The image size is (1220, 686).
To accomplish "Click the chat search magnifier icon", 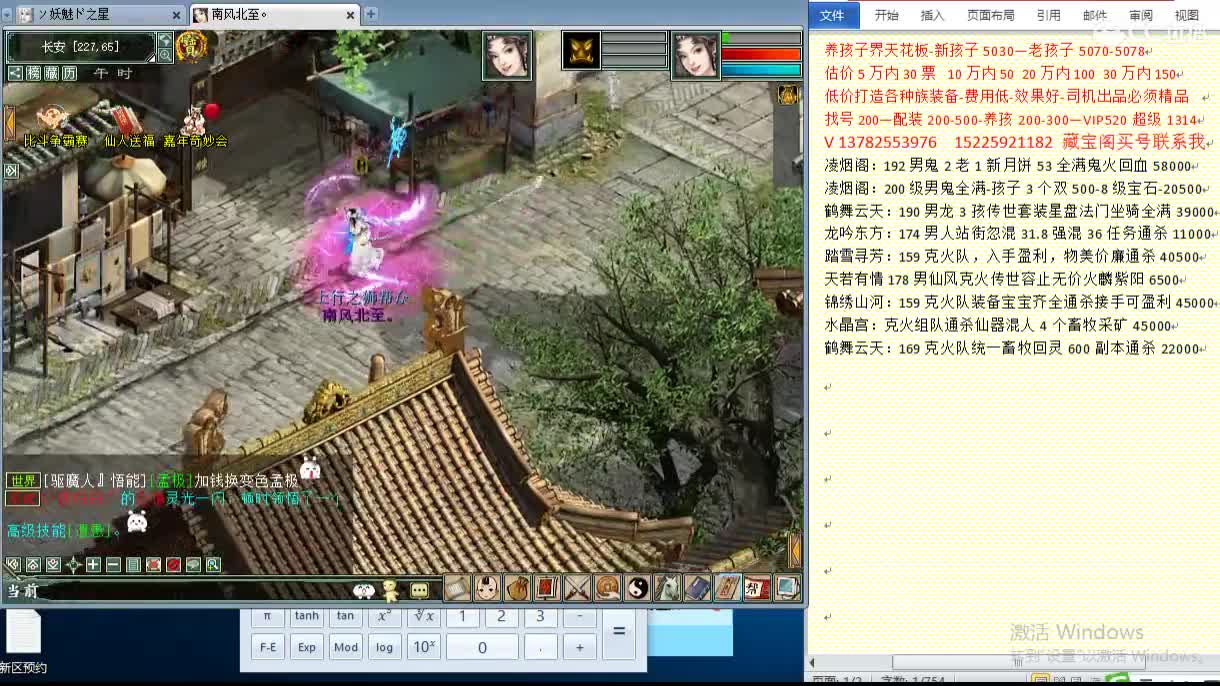I will coord(213,565).
